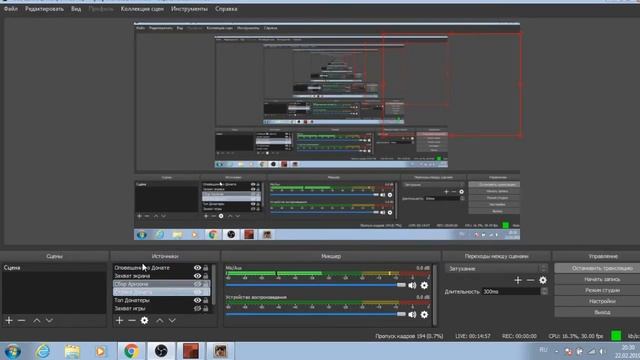Open Mic/Aux audio settings gear
Screen dimensions: 640x360
click(424, 285)
